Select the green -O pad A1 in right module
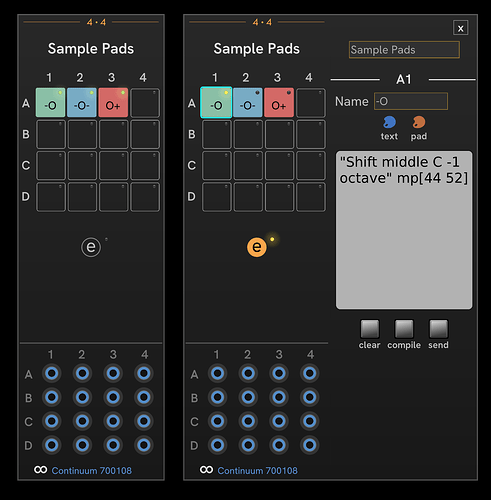491x500 pixels. click(216, 103)
